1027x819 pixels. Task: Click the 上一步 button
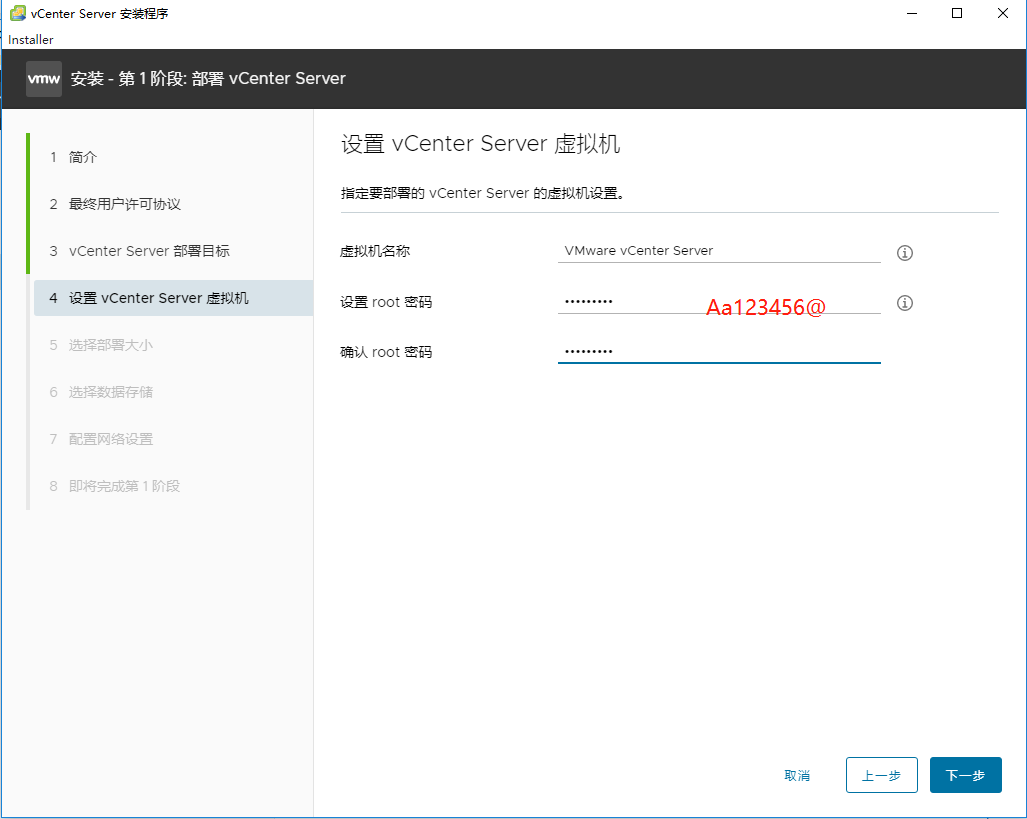pyautogui.click(x=882, y=775)
